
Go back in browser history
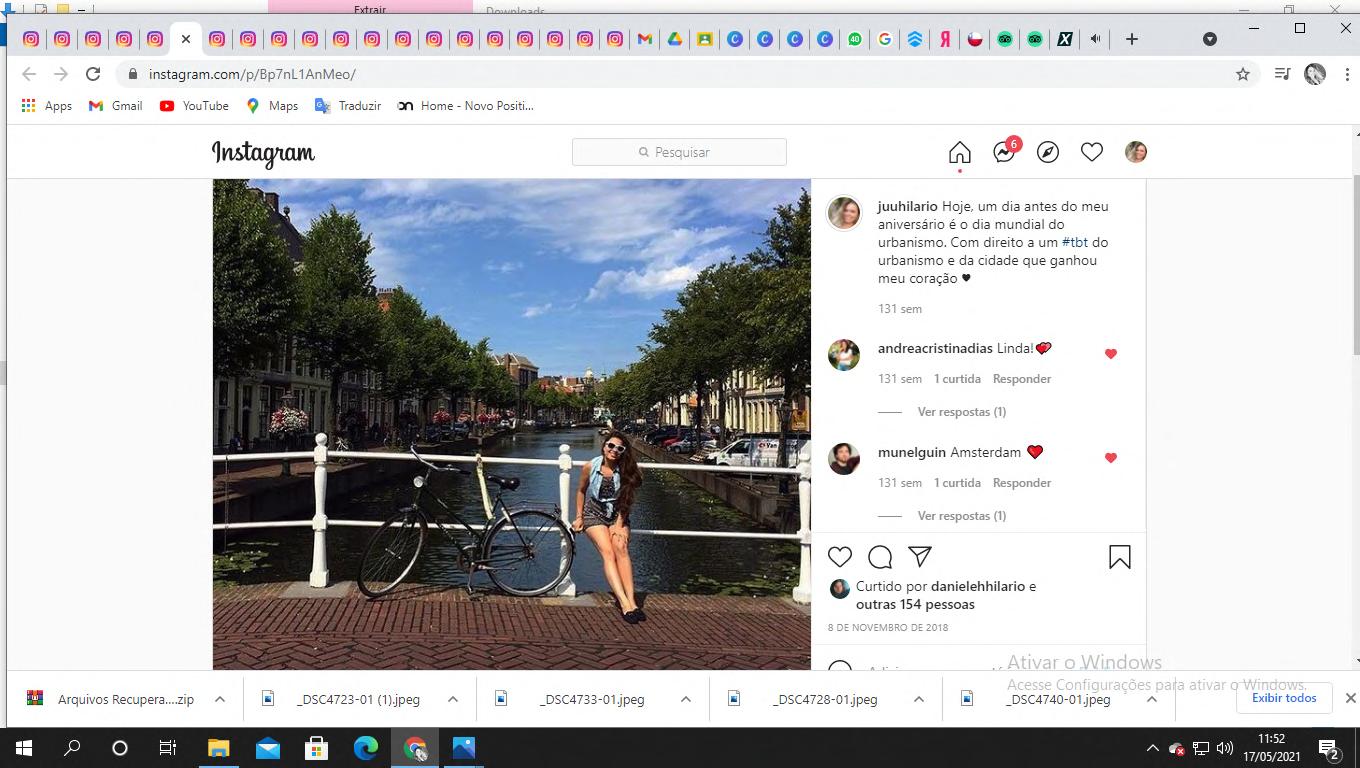pos(29,74)
